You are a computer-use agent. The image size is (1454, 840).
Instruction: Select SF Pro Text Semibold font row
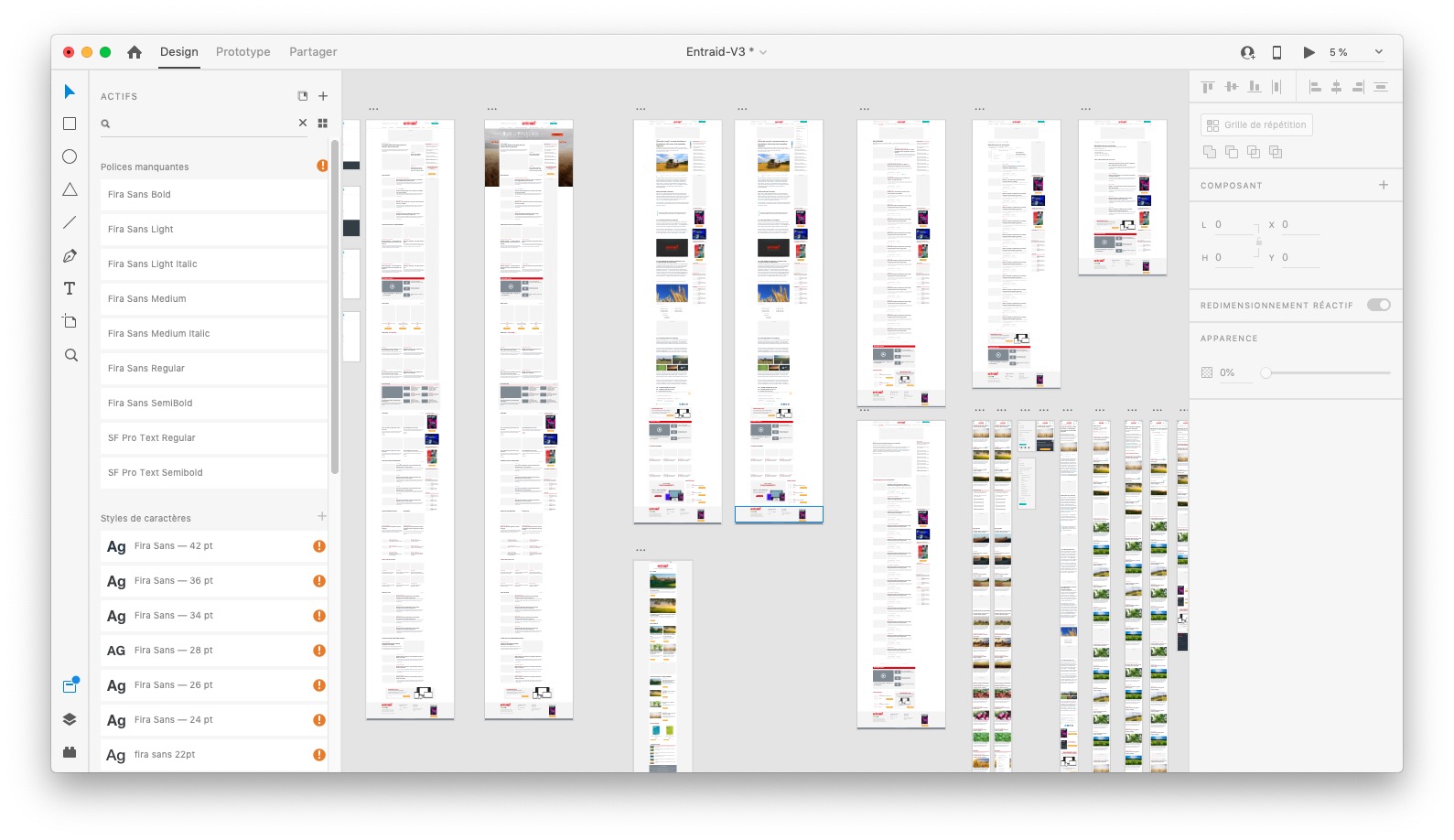tap(214, 473)
